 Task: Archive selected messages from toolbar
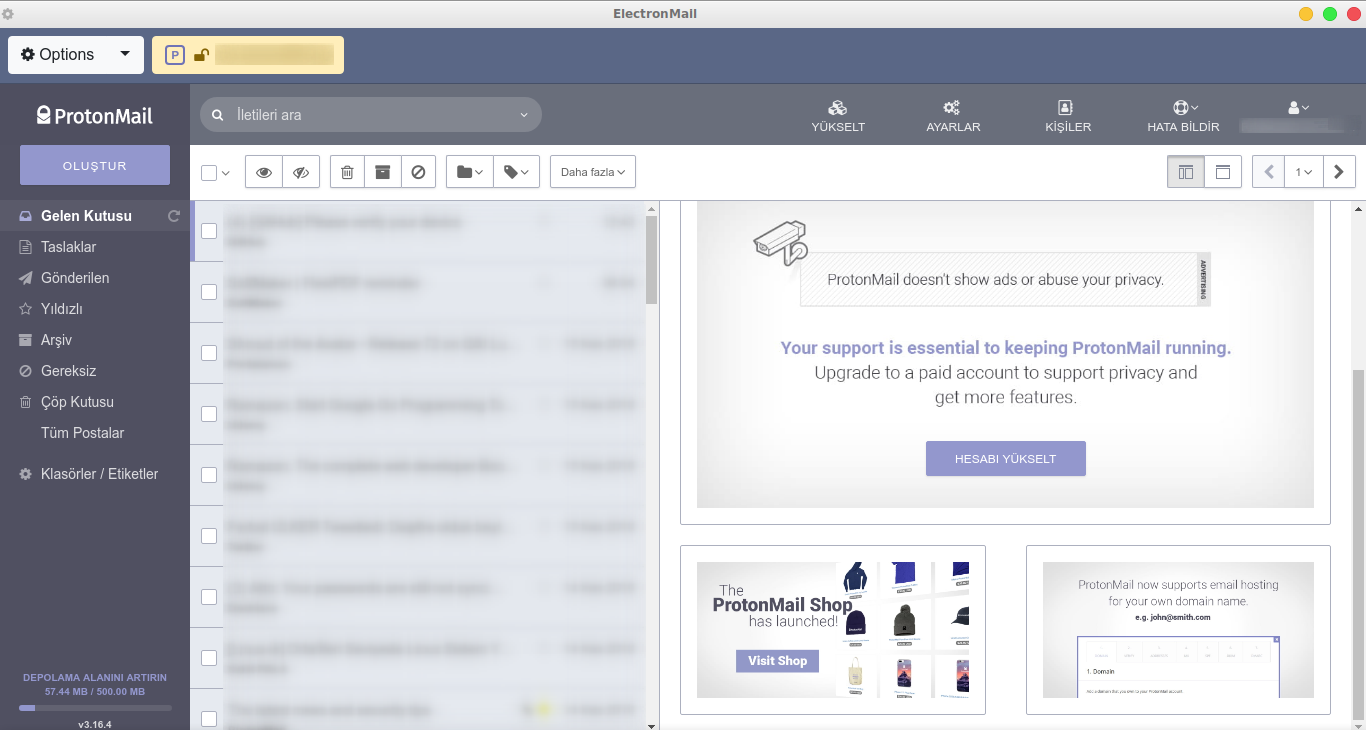point(382,172)
